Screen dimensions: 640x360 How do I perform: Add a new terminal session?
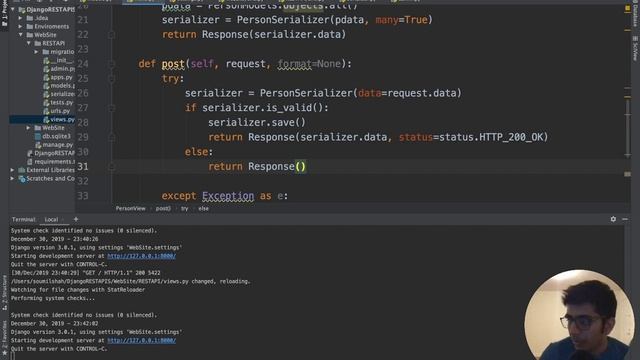tap(76, 219)
